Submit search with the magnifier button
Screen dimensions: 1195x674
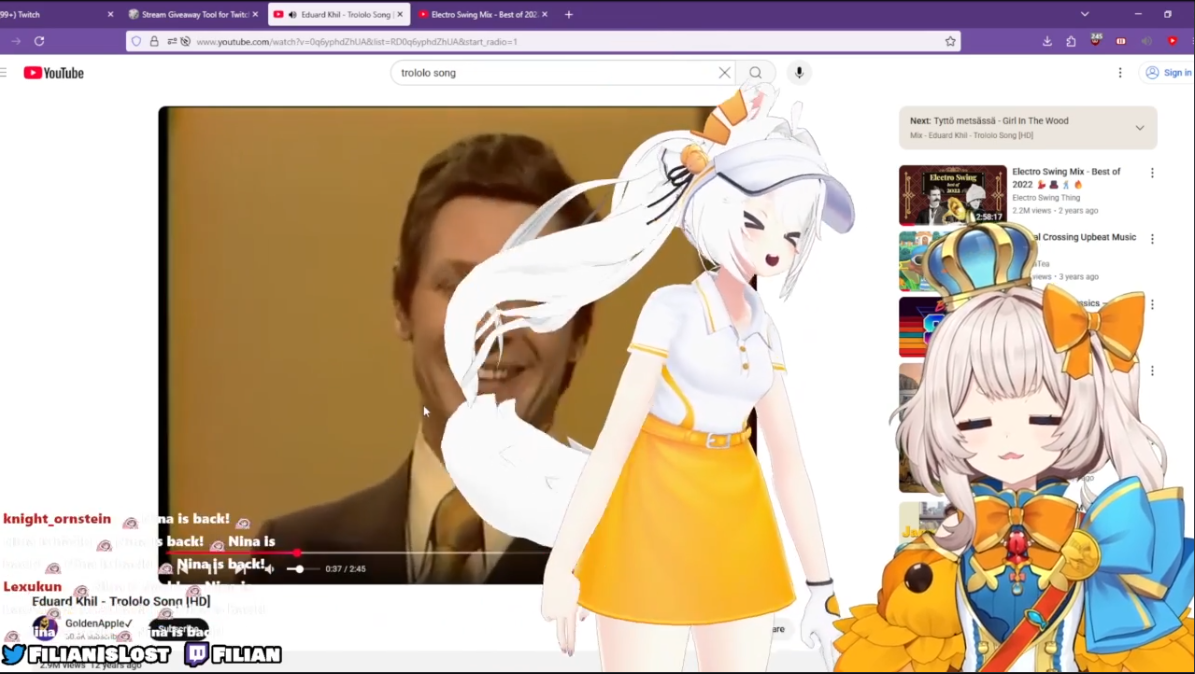755,72
